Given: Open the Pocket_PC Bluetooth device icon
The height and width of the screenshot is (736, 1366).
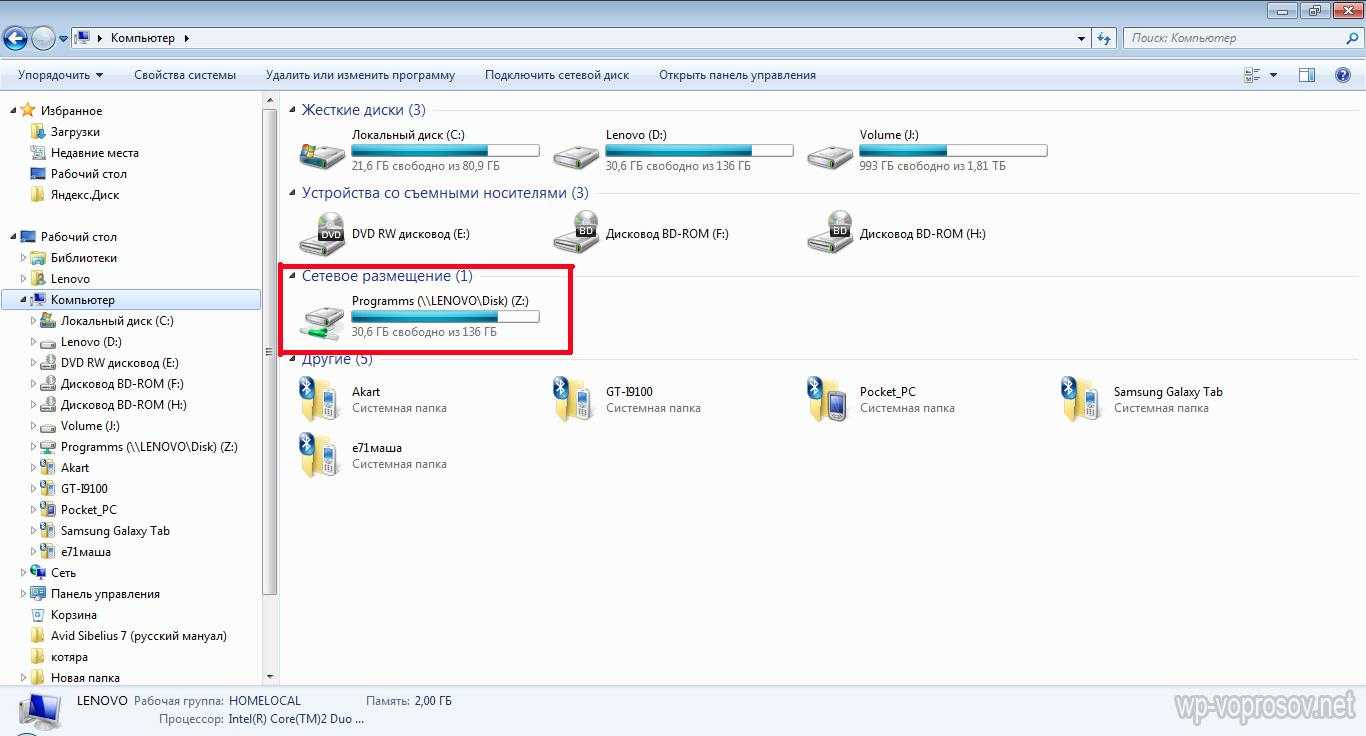Looking at the screenshot, I should pos(830,399).
